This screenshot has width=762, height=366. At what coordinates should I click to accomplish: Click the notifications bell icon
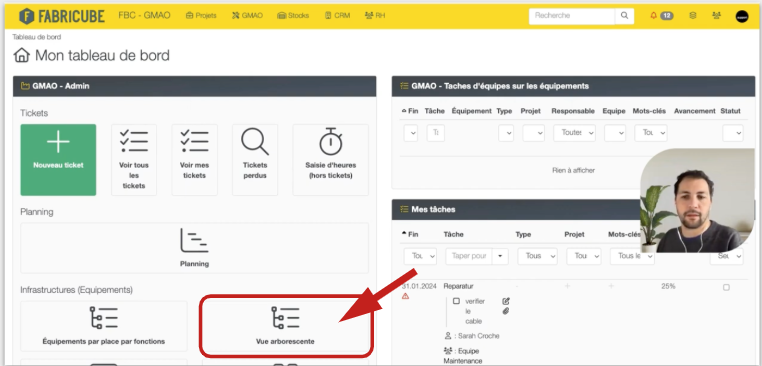coord(653,16)
